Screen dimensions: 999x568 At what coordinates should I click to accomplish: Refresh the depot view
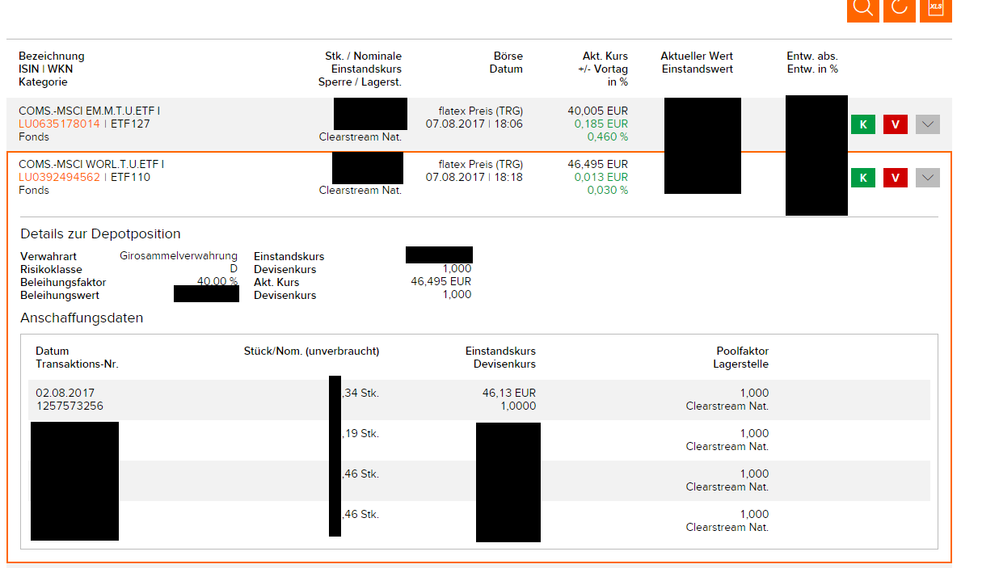click(899, 8)
